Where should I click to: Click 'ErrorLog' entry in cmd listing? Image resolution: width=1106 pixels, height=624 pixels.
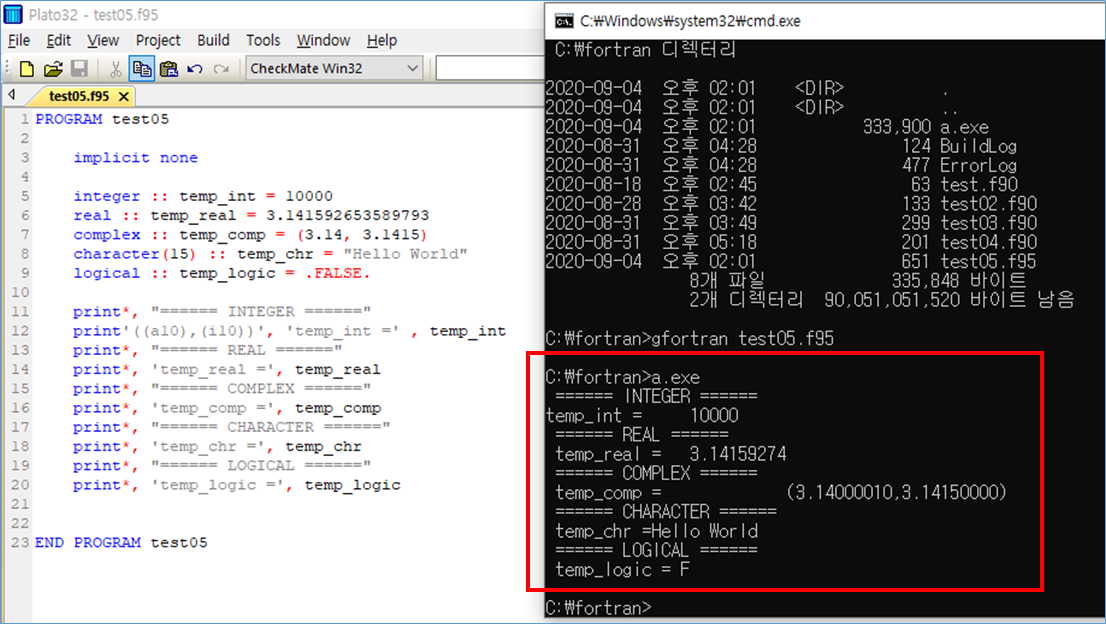(978, 166)
